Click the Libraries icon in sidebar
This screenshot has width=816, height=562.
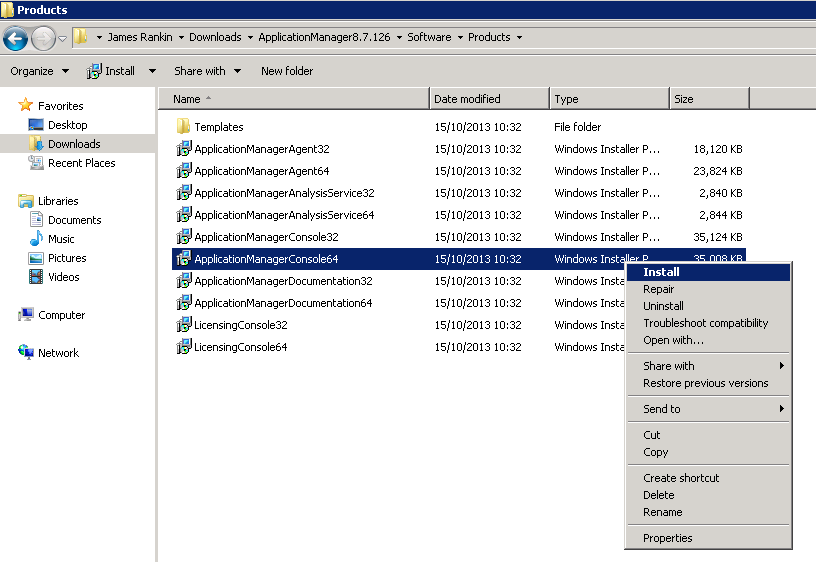coord(26,201)
